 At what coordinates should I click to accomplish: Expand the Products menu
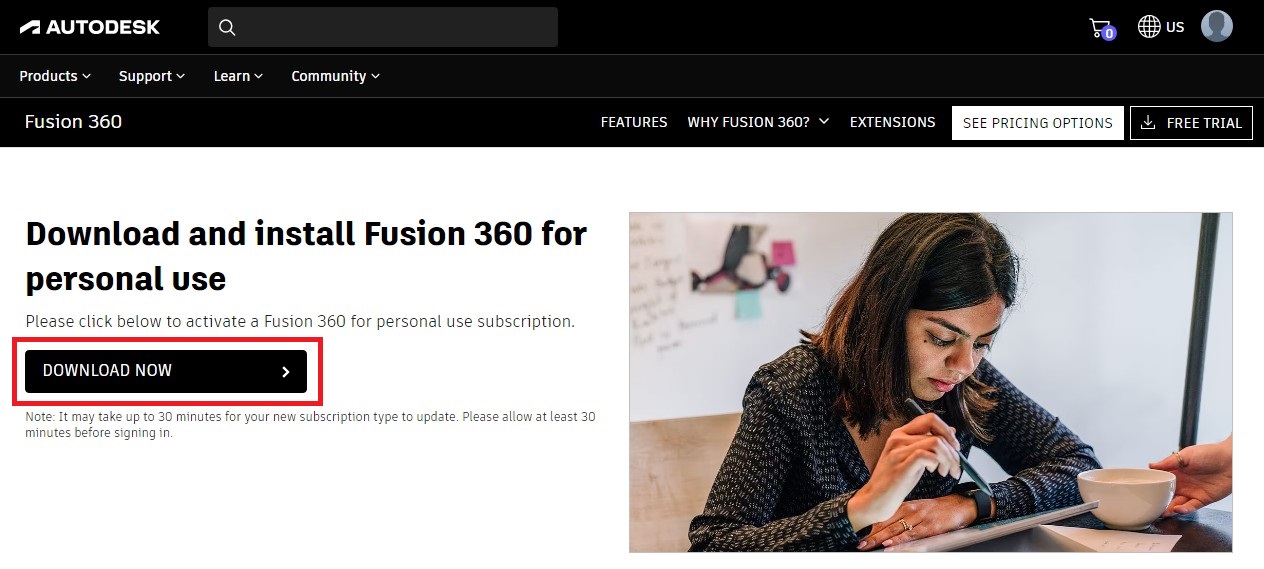55,76
